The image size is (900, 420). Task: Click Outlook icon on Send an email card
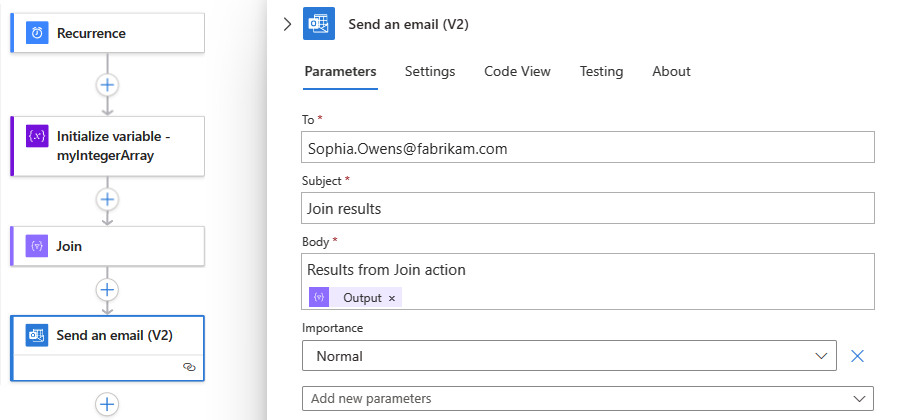[x=37, y=335]
